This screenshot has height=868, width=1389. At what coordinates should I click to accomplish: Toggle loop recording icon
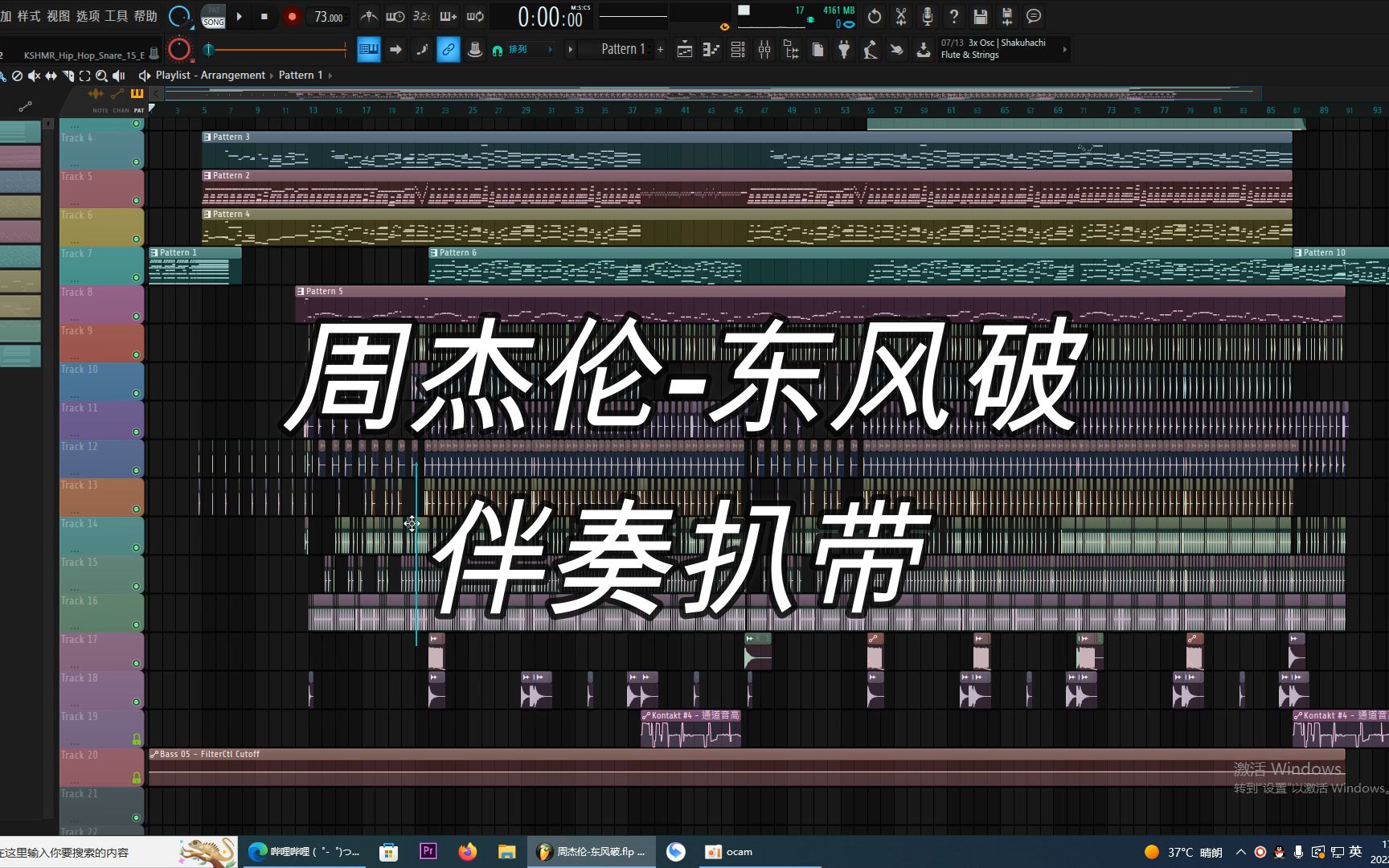tap(475, 16)
